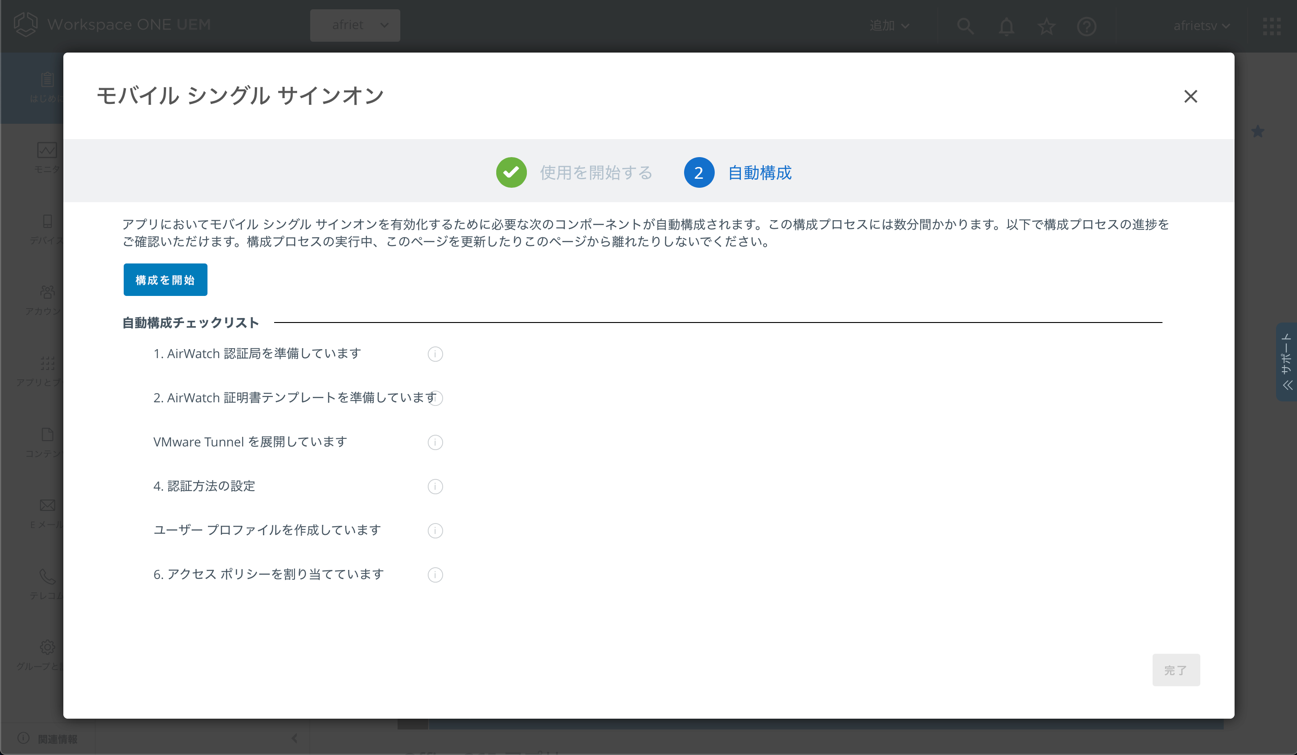Click the search magnifier icon

965,26
